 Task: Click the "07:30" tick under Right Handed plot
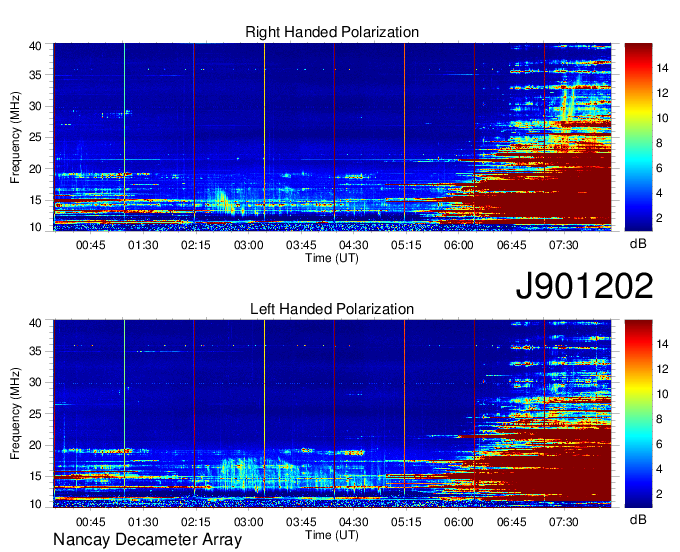tap(564, 245)
